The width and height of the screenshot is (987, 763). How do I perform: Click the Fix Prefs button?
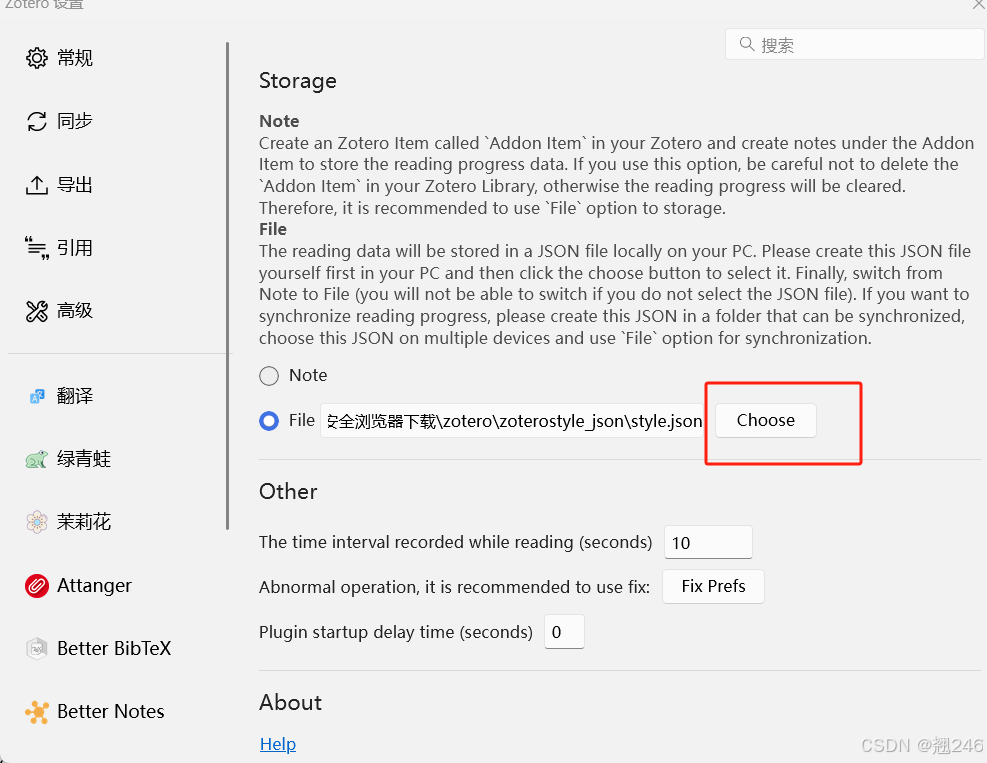(713, 587)
